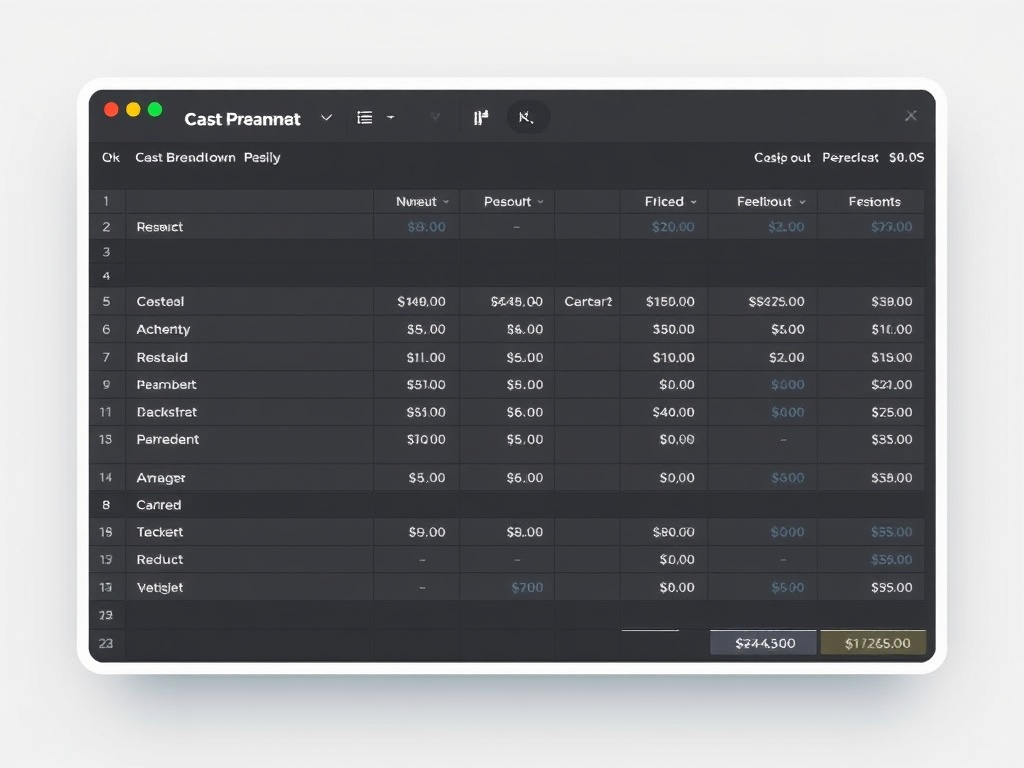This screenshot has height=768, width=1024.
Task: Click the dimmed notification icon in the toolbar
Action: click(435, 117)
